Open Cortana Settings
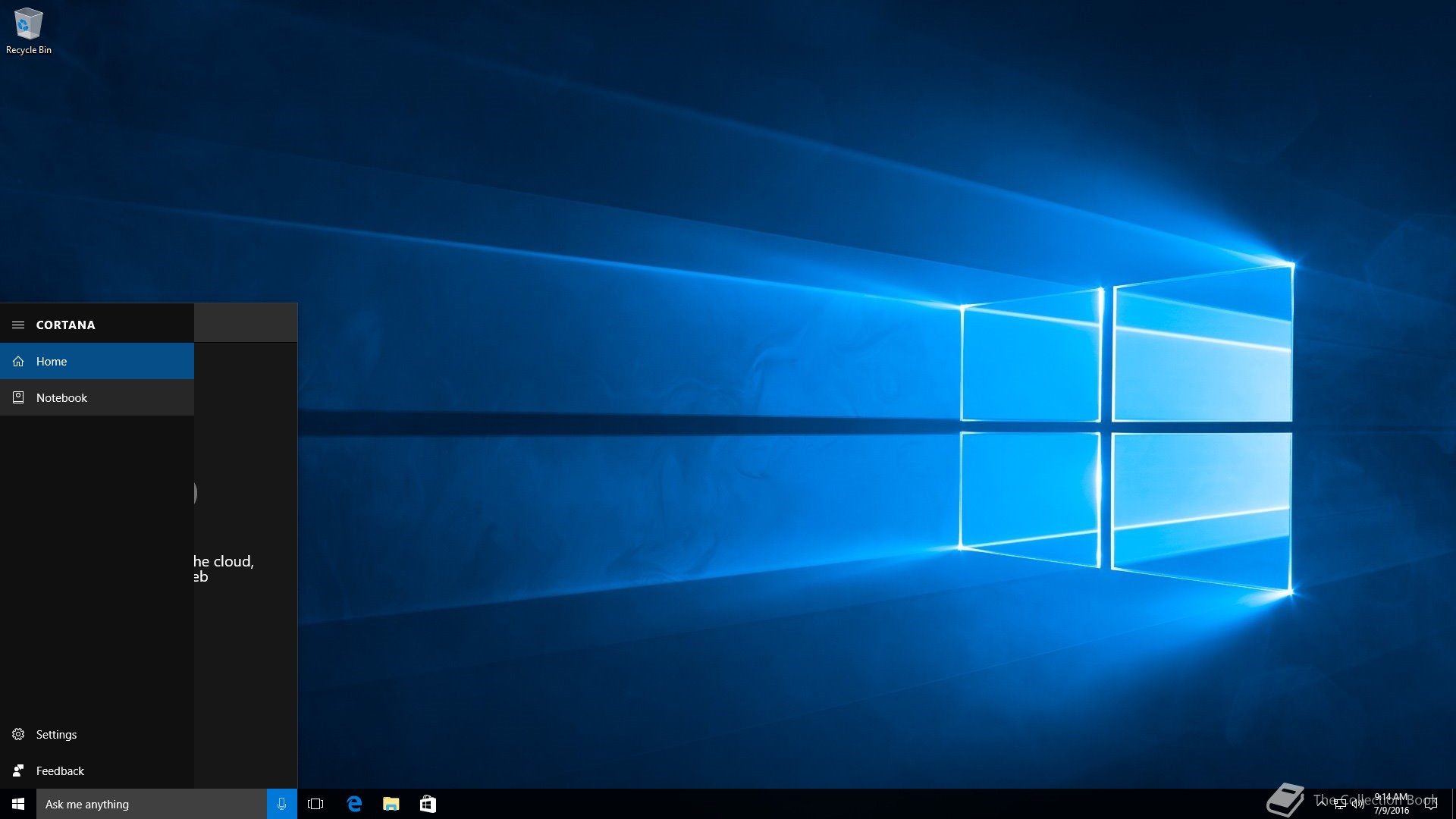Viewport: 1456px width, 819px height. coord(97,734)
